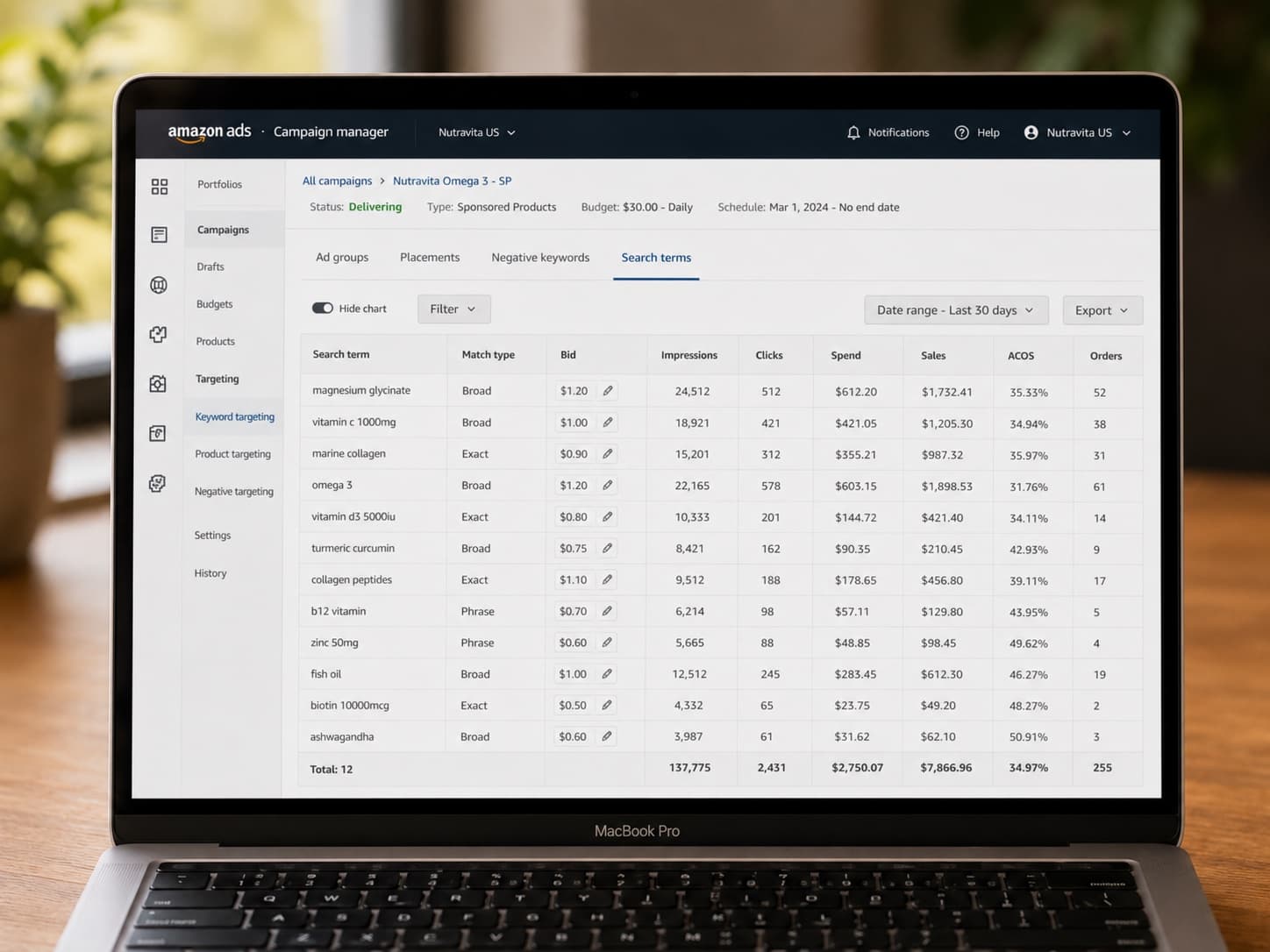The image size is (1270, 952).
Task: Click the Bid column header
Action: pos(568,355)
